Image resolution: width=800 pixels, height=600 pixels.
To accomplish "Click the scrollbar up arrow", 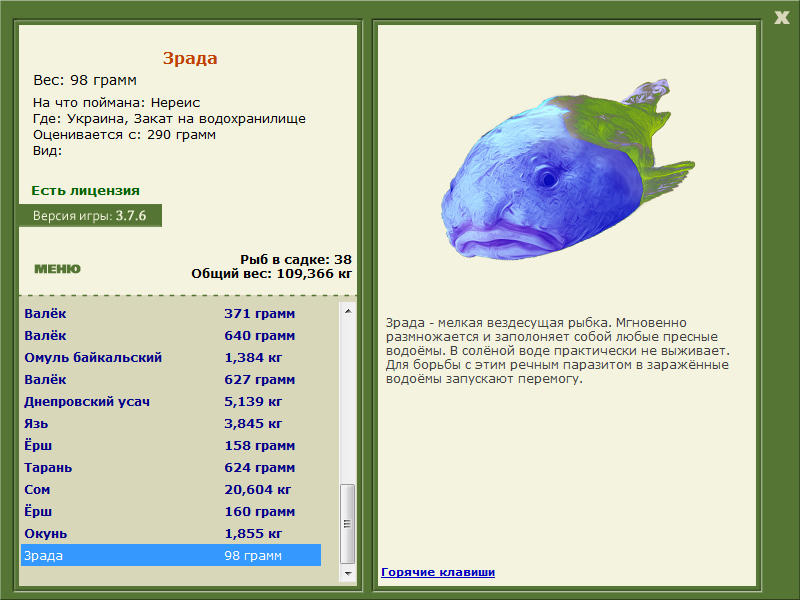I will coord(348,311).
